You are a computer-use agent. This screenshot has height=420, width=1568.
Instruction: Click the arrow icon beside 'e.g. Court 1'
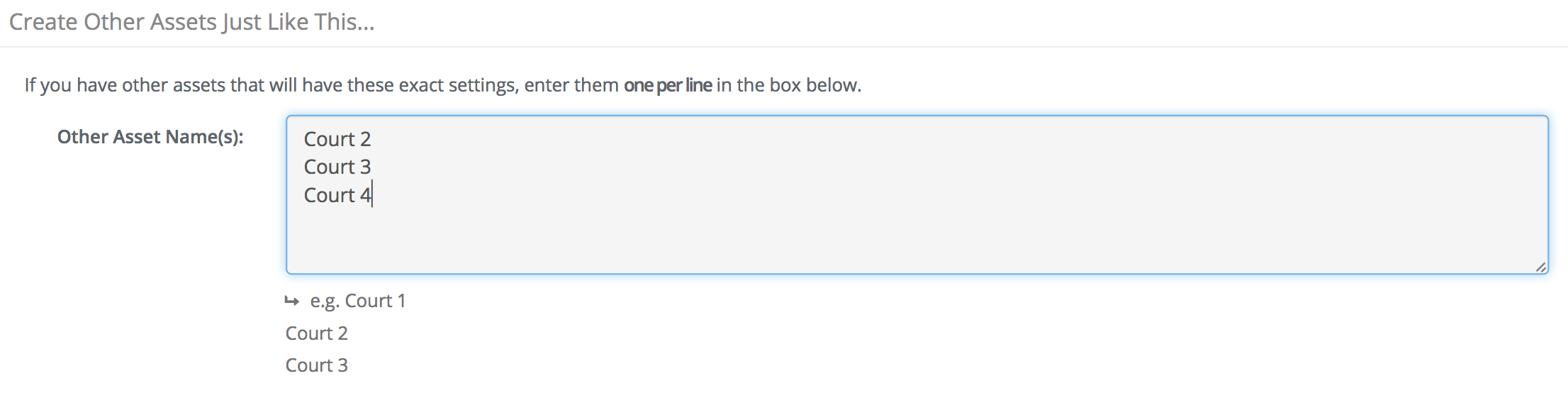click(x=291, y=301)
